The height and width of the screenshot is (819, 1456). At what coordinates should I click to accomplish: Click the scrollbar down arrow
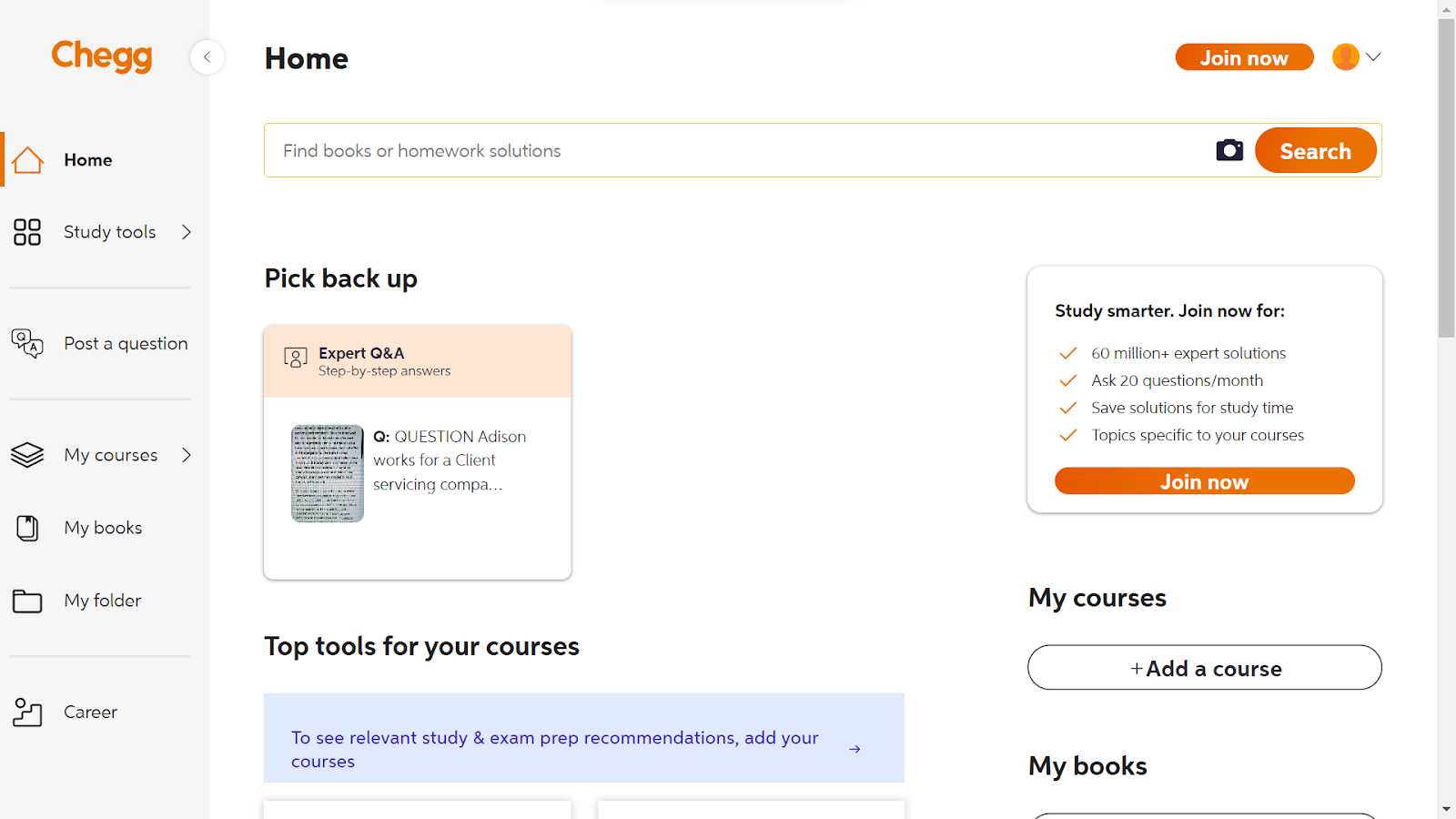click(x=1447, y=809)
